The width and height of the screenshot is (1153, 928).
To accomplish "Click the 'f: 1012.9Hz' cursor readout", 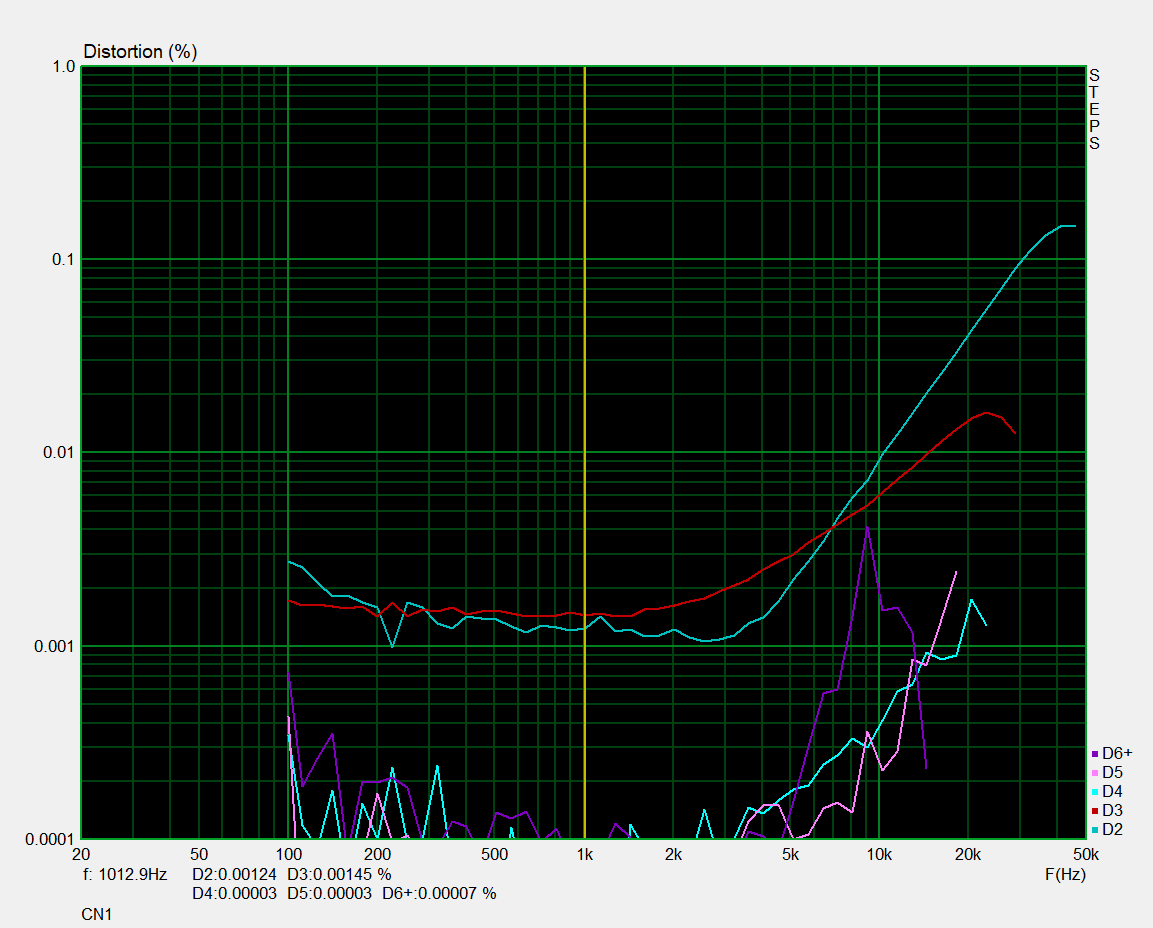I will (x=125, y=875).
